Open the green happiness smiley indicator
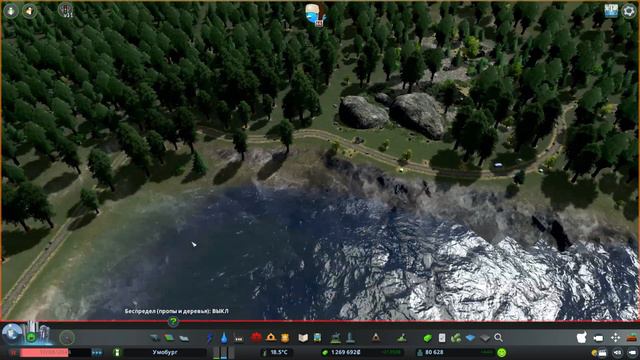 click(502, 352)
